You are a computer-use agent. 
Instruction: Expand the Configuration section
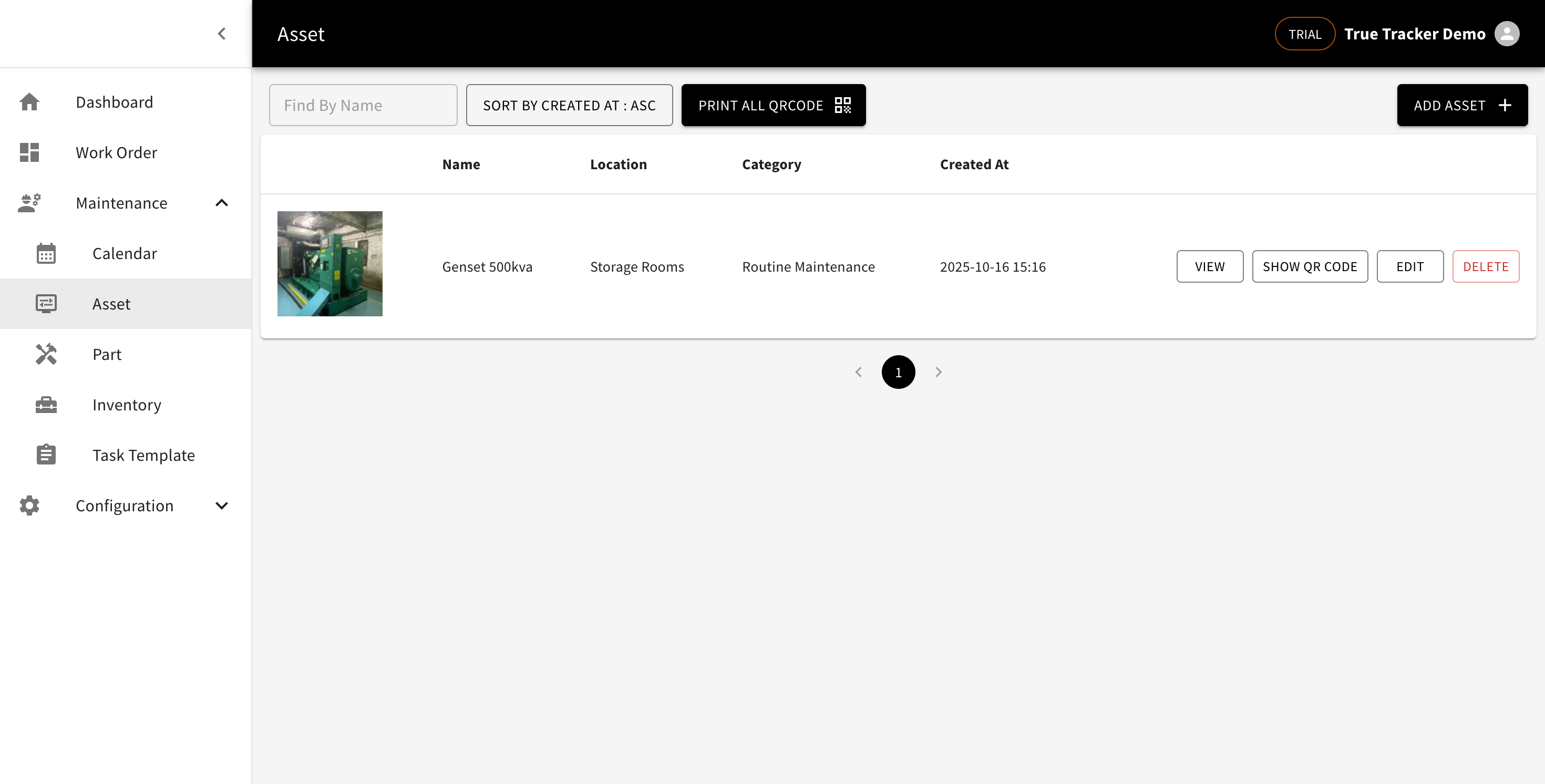point(221,505)
